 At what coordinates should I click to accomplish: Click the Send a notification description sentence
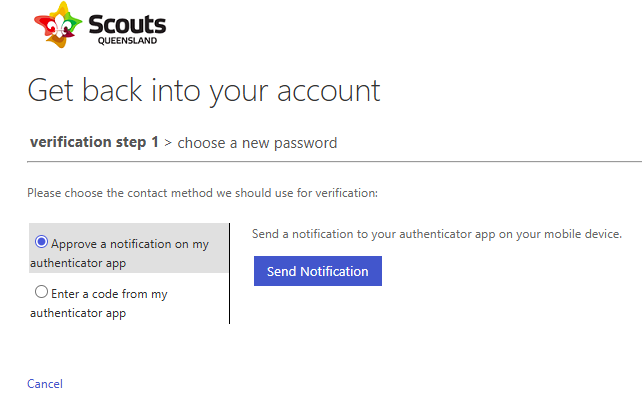(x=437, y=234)
